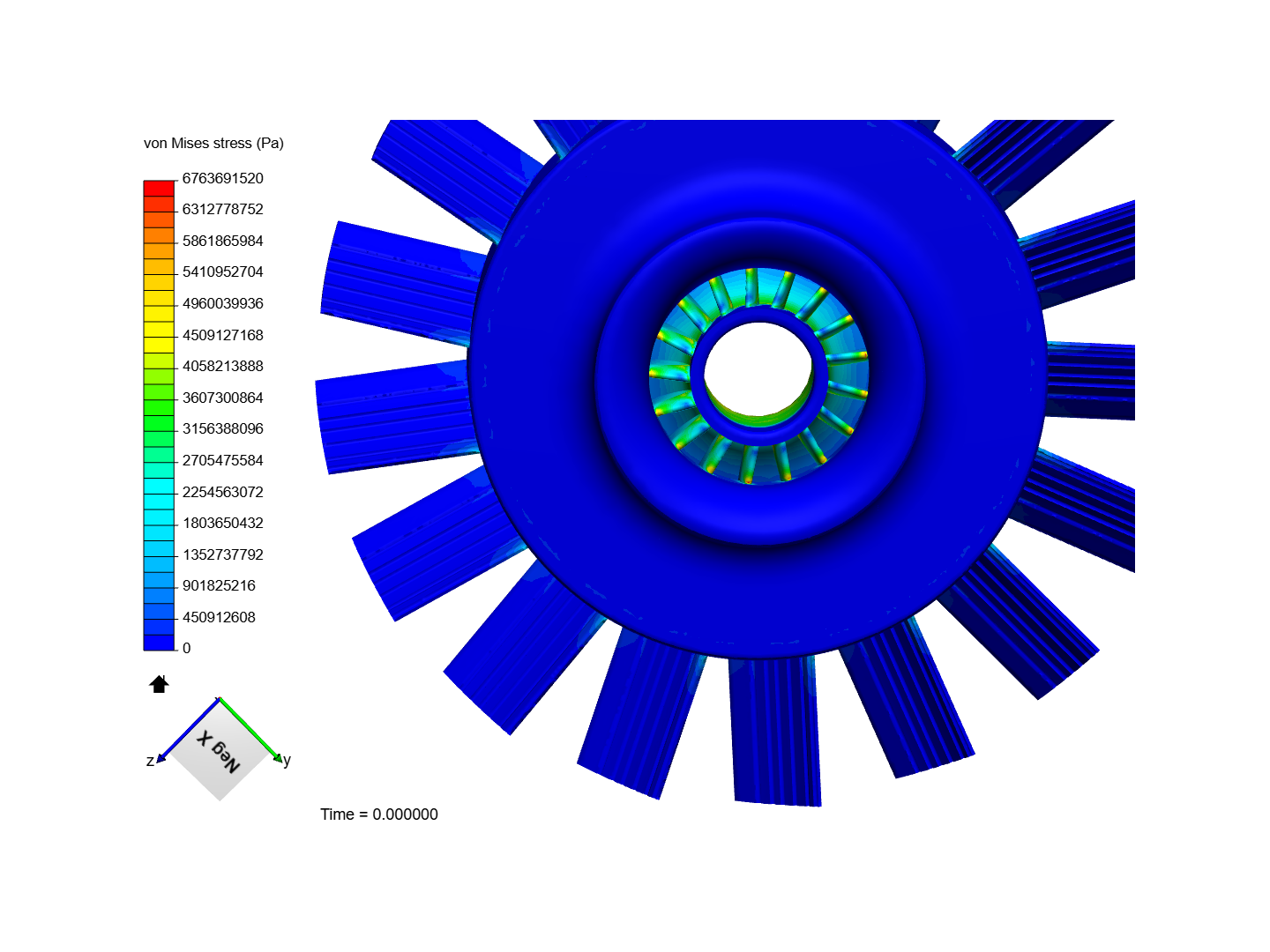Image resolution: width=1270 pixels, height=952 pixels.
Task: Click legend value 450912608
Action: click(x=219, y=617)
